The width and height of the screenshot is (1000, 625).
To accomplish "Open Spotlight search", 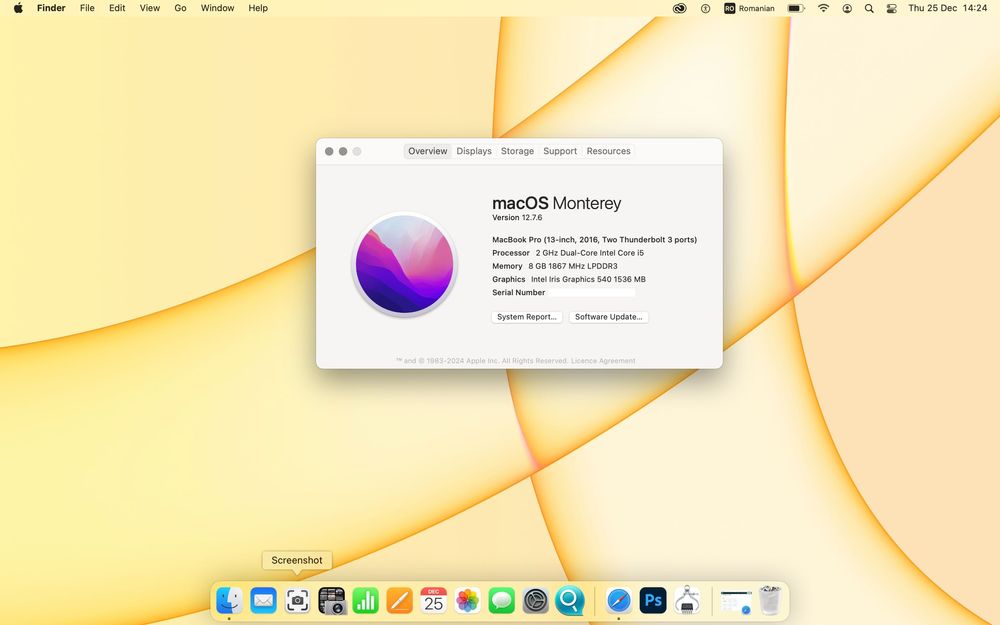I will [x=869, y=8].
